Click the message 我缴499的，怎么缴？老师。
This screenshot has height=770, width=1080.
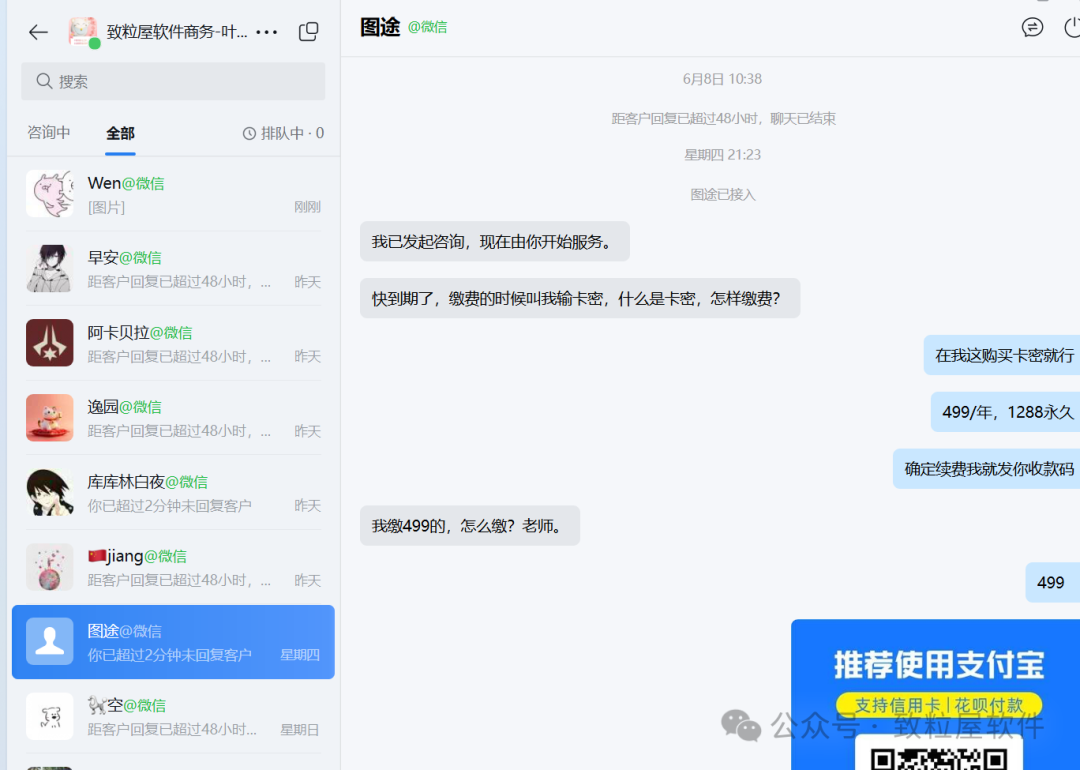pos(470,526)
